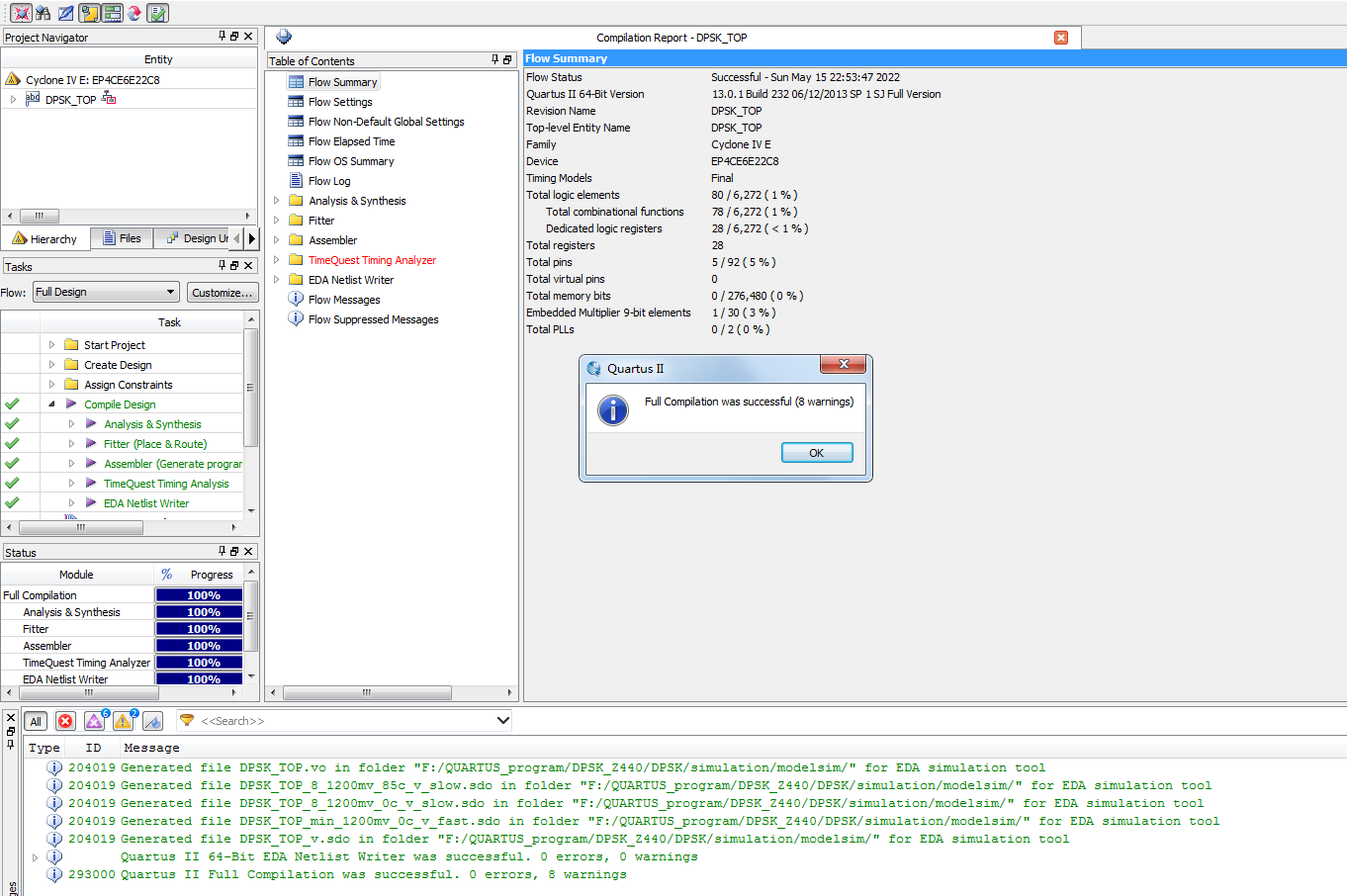
Task: Click the Full Compilation 100% progress bar
Action: pos(199,595)
